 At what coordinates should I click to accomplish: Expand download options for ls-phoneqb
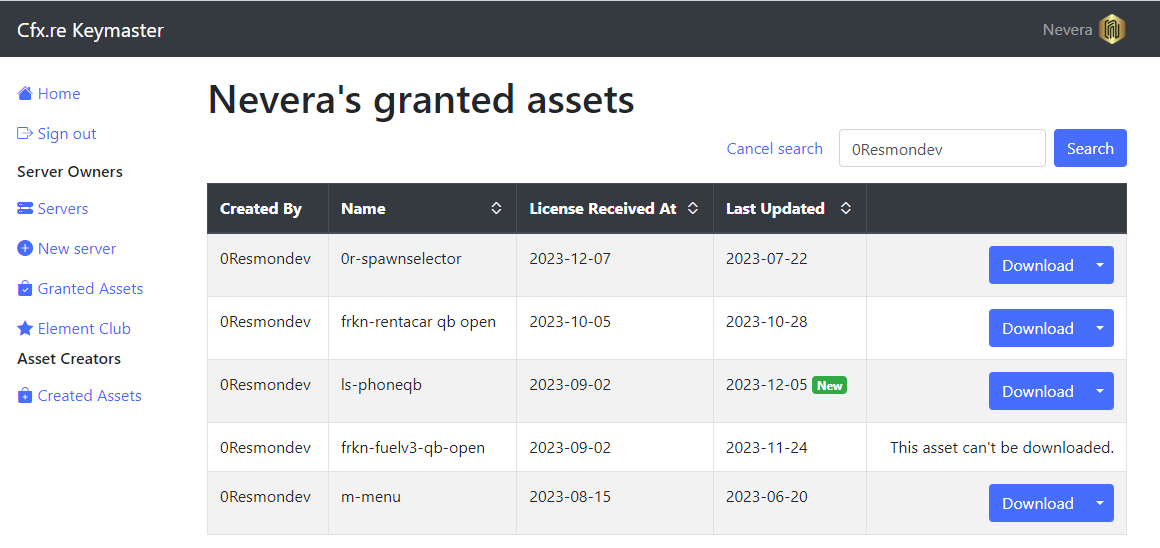pyautogui.click(x=1100, y=391)
